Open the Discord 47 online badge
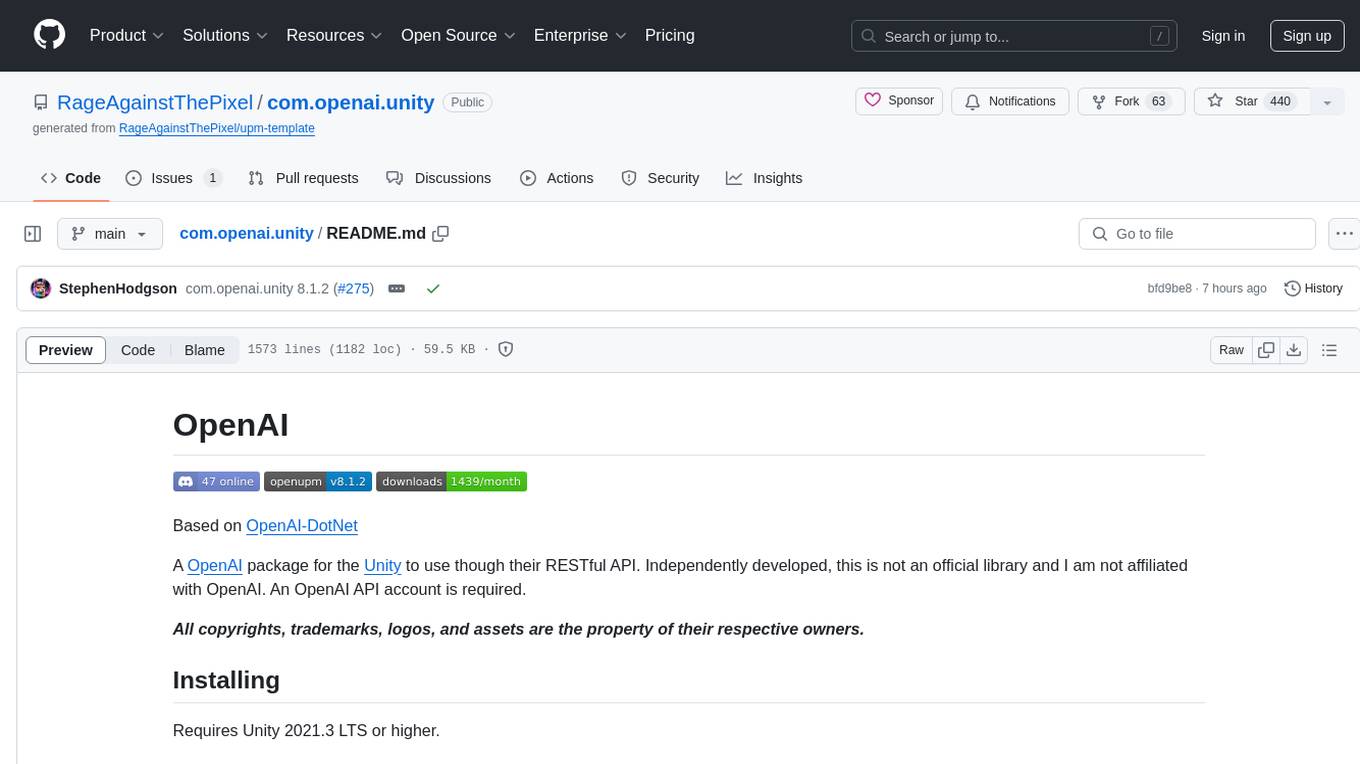 point(216,481)
